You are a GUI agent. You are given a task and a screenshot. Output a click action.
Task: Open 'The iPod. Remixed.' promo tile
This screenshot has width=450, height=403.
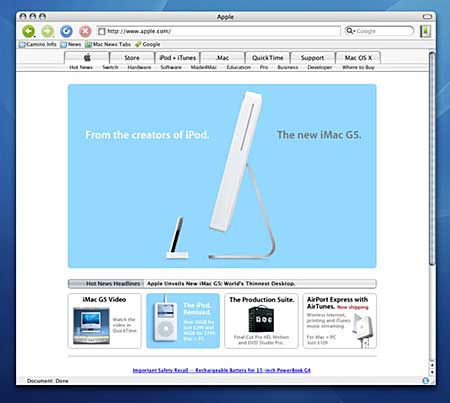(x=183, y=321)
